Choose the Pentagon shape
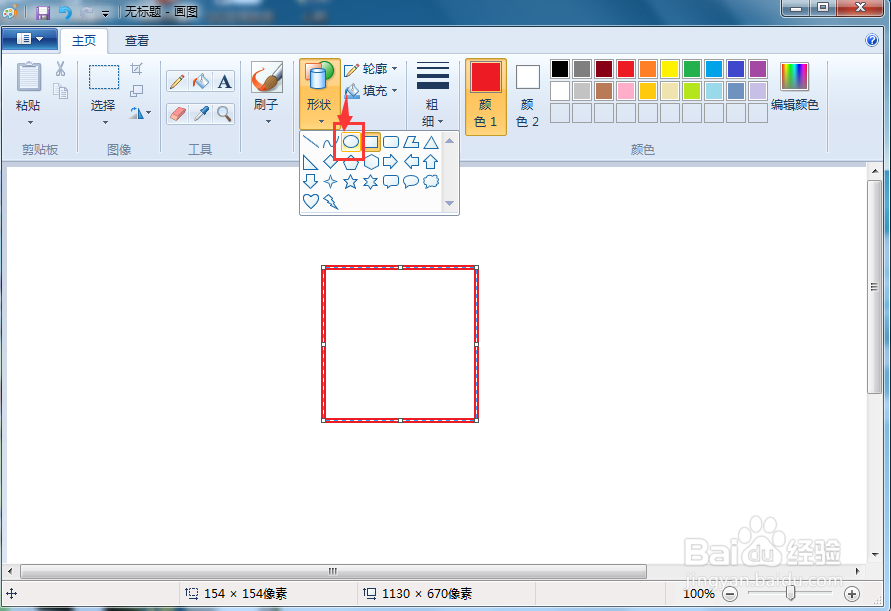The width and height of the screenshot is (891, 611). pos(351,163)
